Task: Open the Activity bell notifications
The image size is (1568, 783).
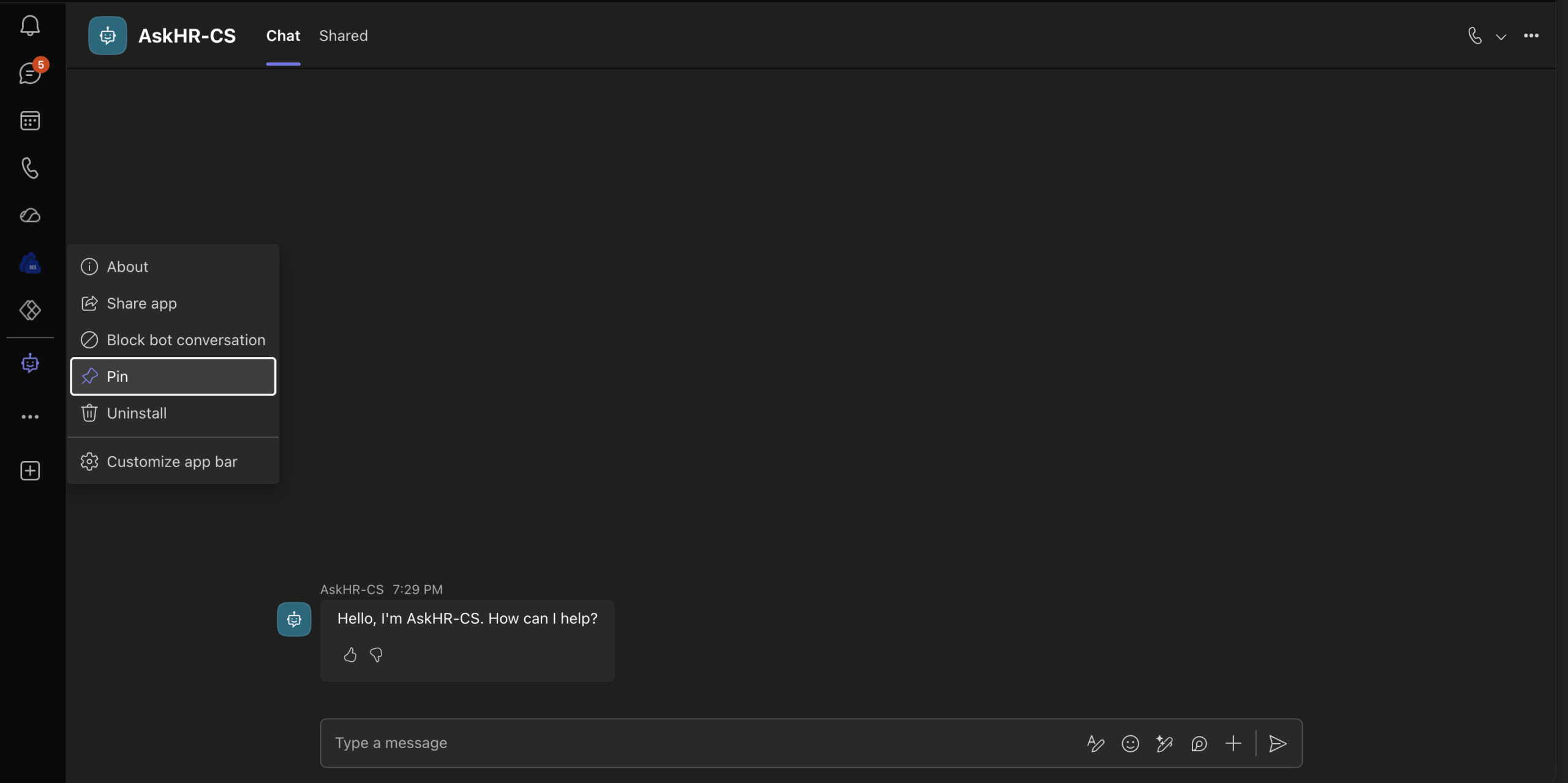Action: (x=30, y=26)
